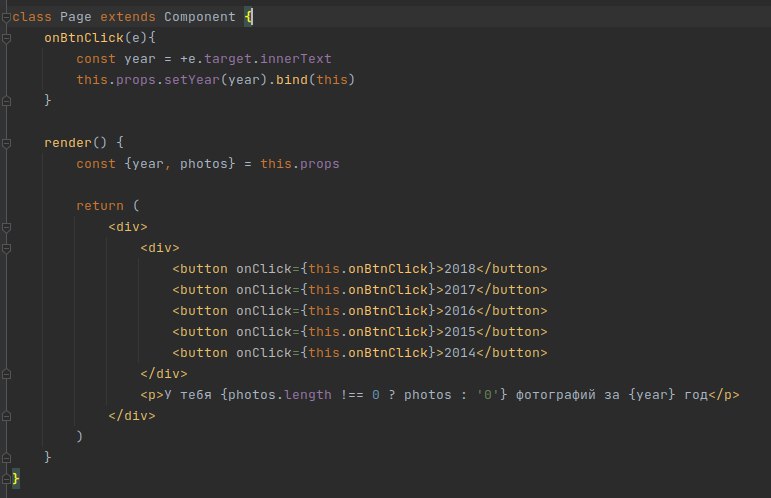Click fold marker beside the final yellow brace

(6, 479)
